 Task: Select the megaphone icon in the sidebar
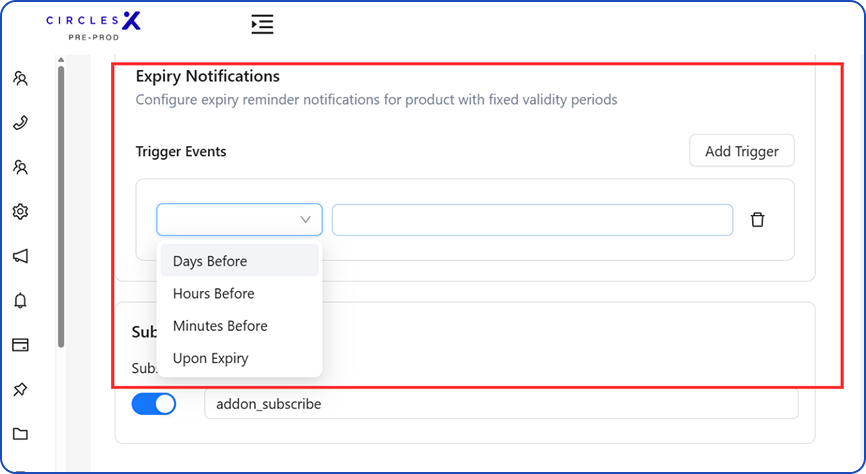tap(20, 256)
